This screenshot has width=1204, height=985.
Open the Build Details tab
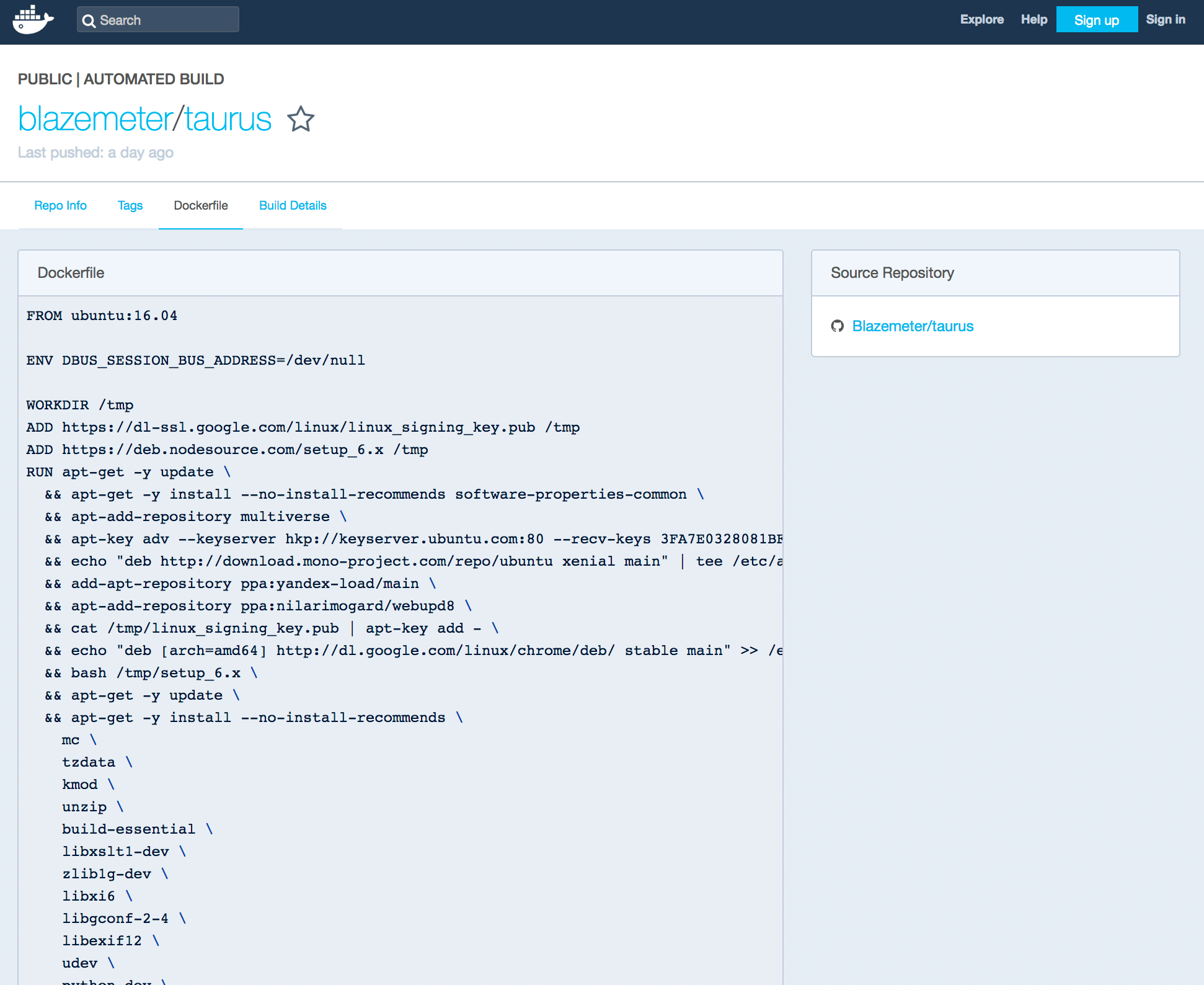coord(293,206)
